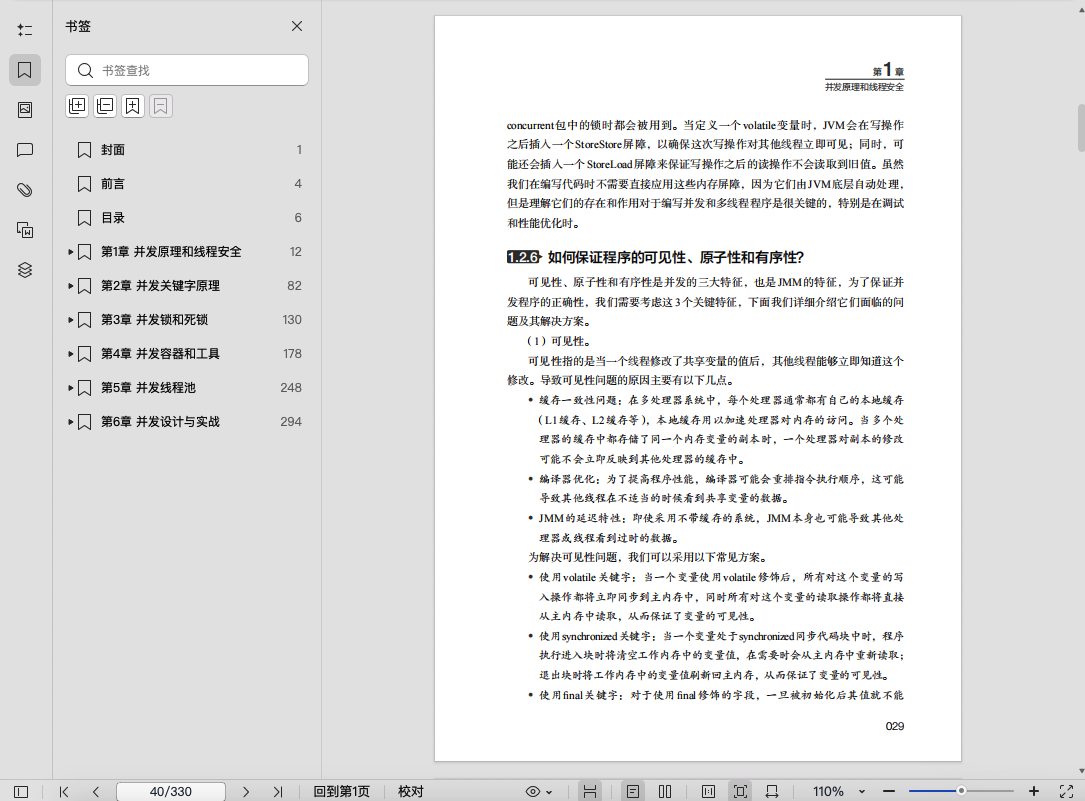The image size is (1085, 801).
Task: Open the thumbnails panel icon
Action: pyautogui.click(x=25, y=110)
